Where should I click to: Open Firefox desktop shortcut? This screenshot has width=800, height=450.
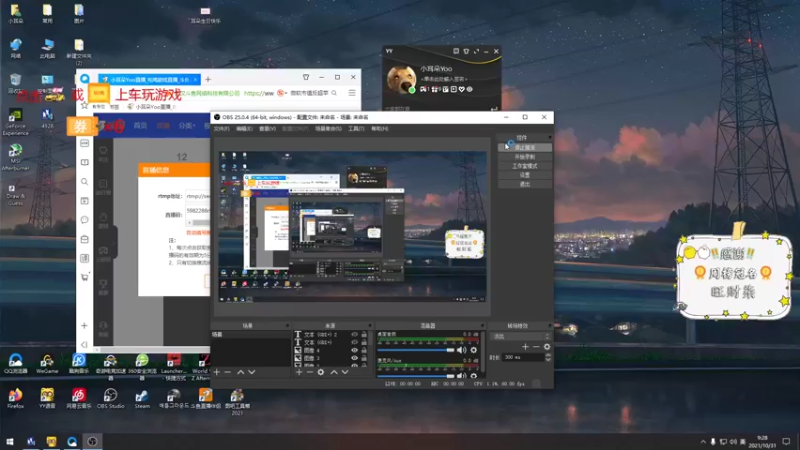15,398
